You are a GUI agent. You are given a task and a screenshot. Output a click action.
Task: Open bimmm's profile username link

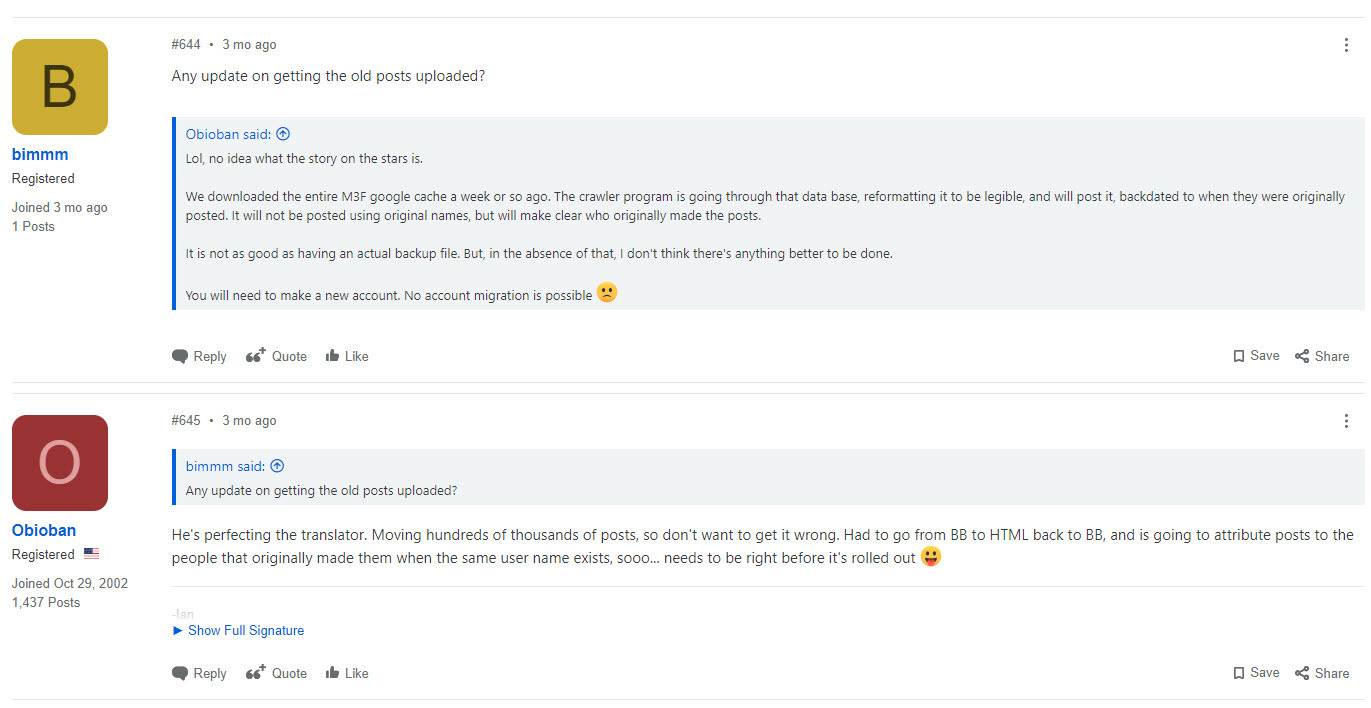pyautogui.click(x=40, y=155)
